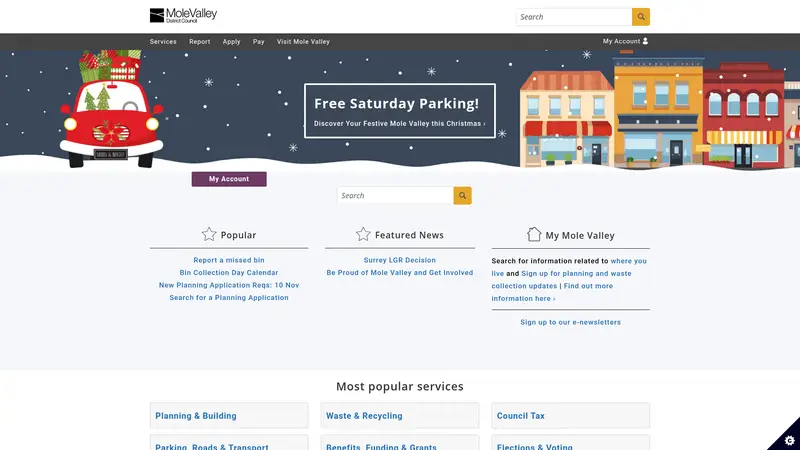Click the star icon beside Featured News
800x450 pixels.
[363, 234]
